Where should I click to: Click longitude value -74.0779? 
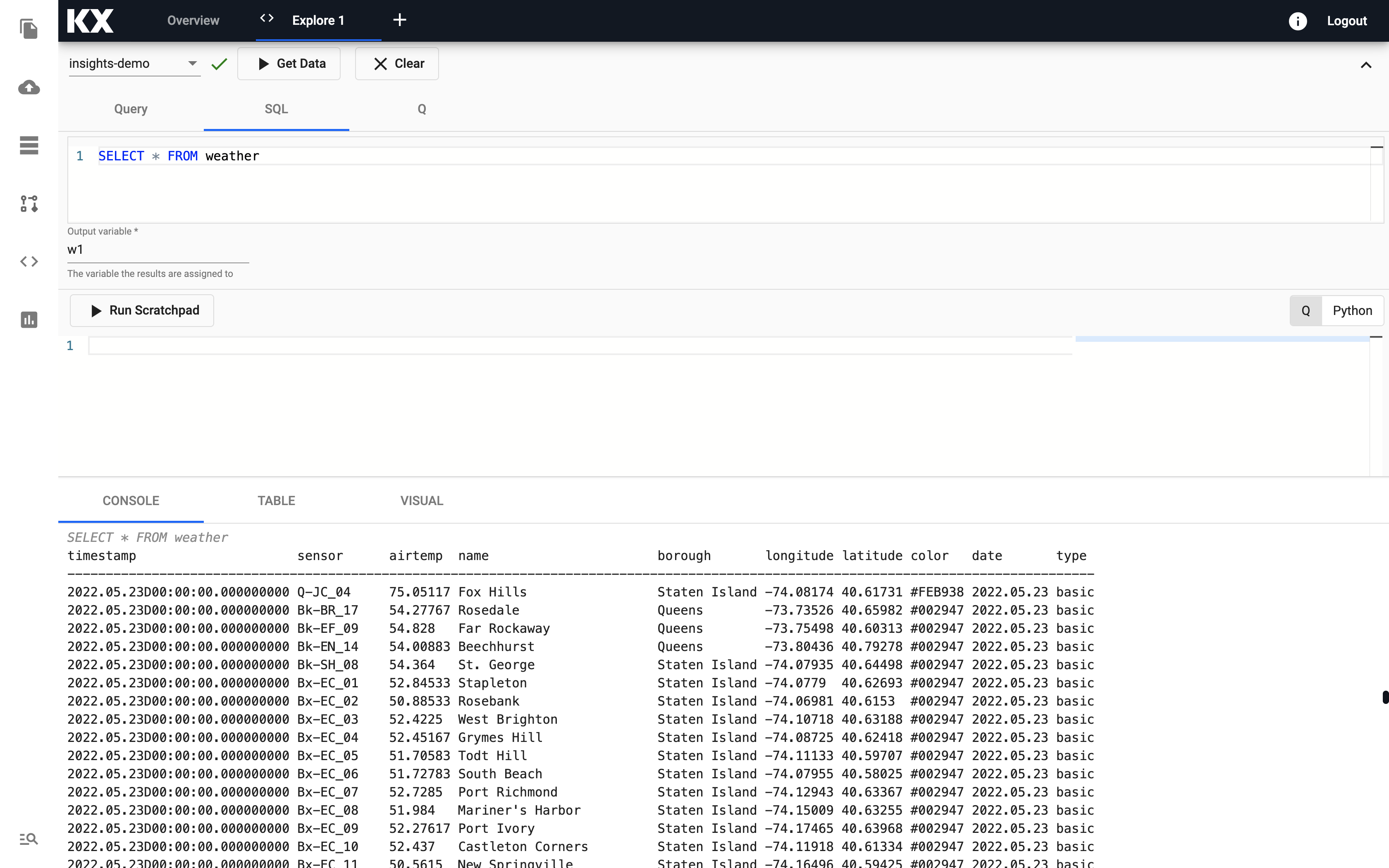click(795, 683)
